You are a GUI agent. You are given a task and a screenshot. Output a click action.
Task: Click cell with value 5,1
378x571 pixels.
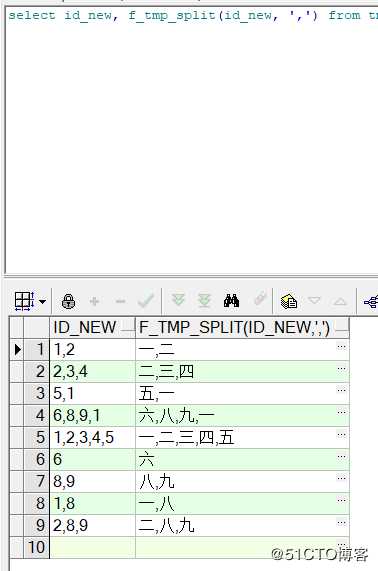[92, 394]
